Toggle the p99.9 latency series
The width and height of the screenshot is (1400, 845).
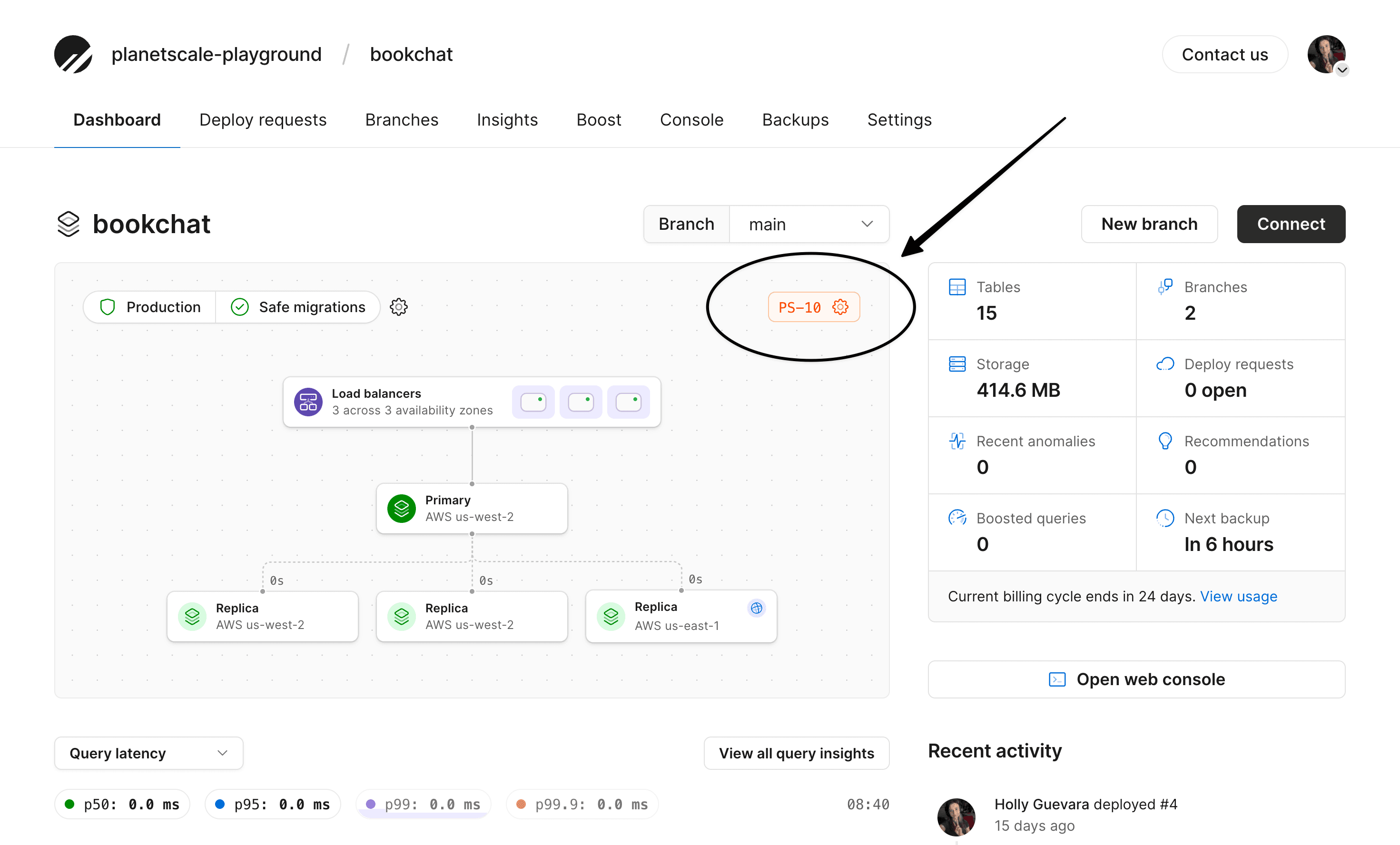[x=582, y=804]
